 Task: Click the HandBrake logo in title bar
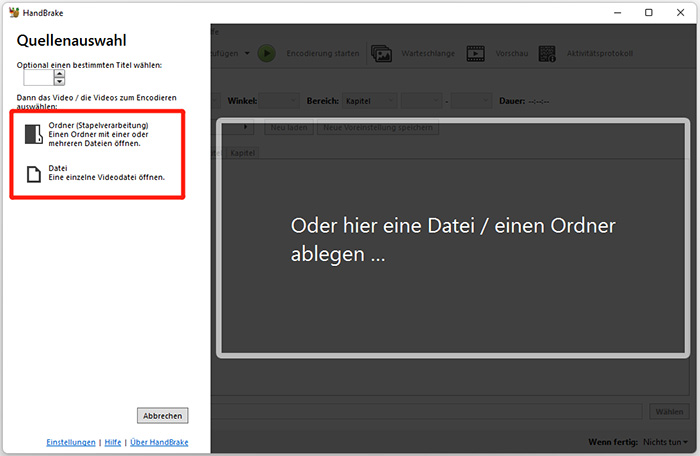coord(12,13)
